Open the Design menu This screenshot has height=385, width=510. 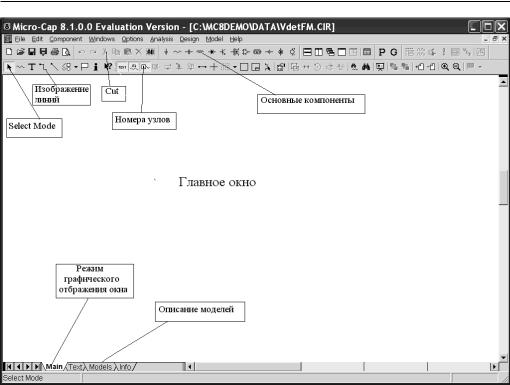189,39
